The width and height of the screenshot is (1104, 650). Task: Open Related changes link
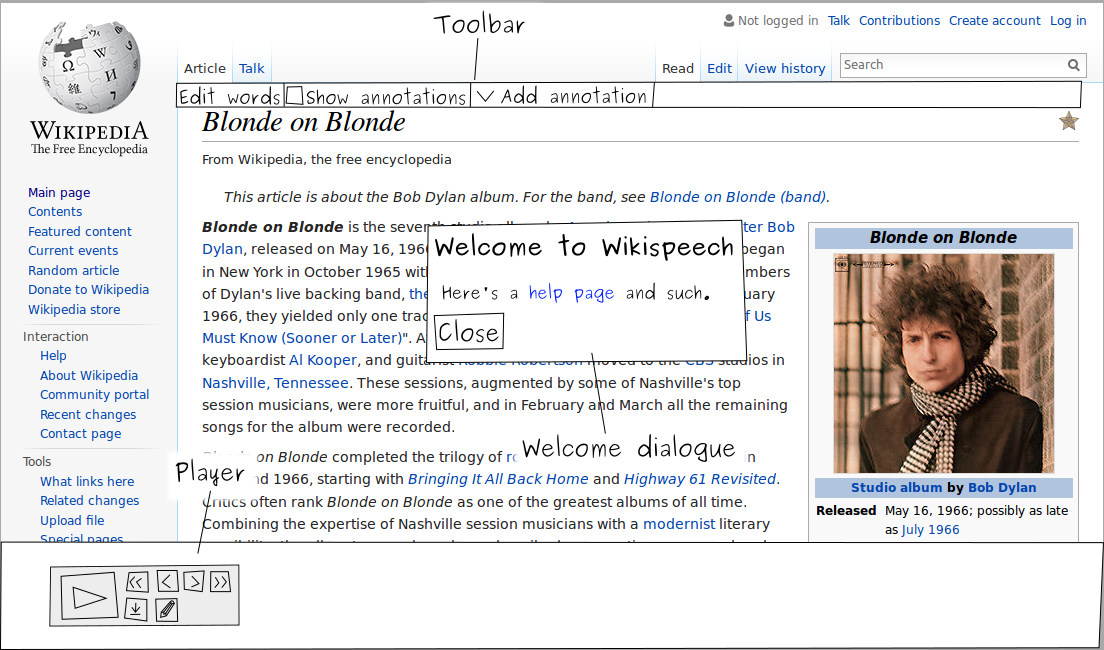coord(89,500)
